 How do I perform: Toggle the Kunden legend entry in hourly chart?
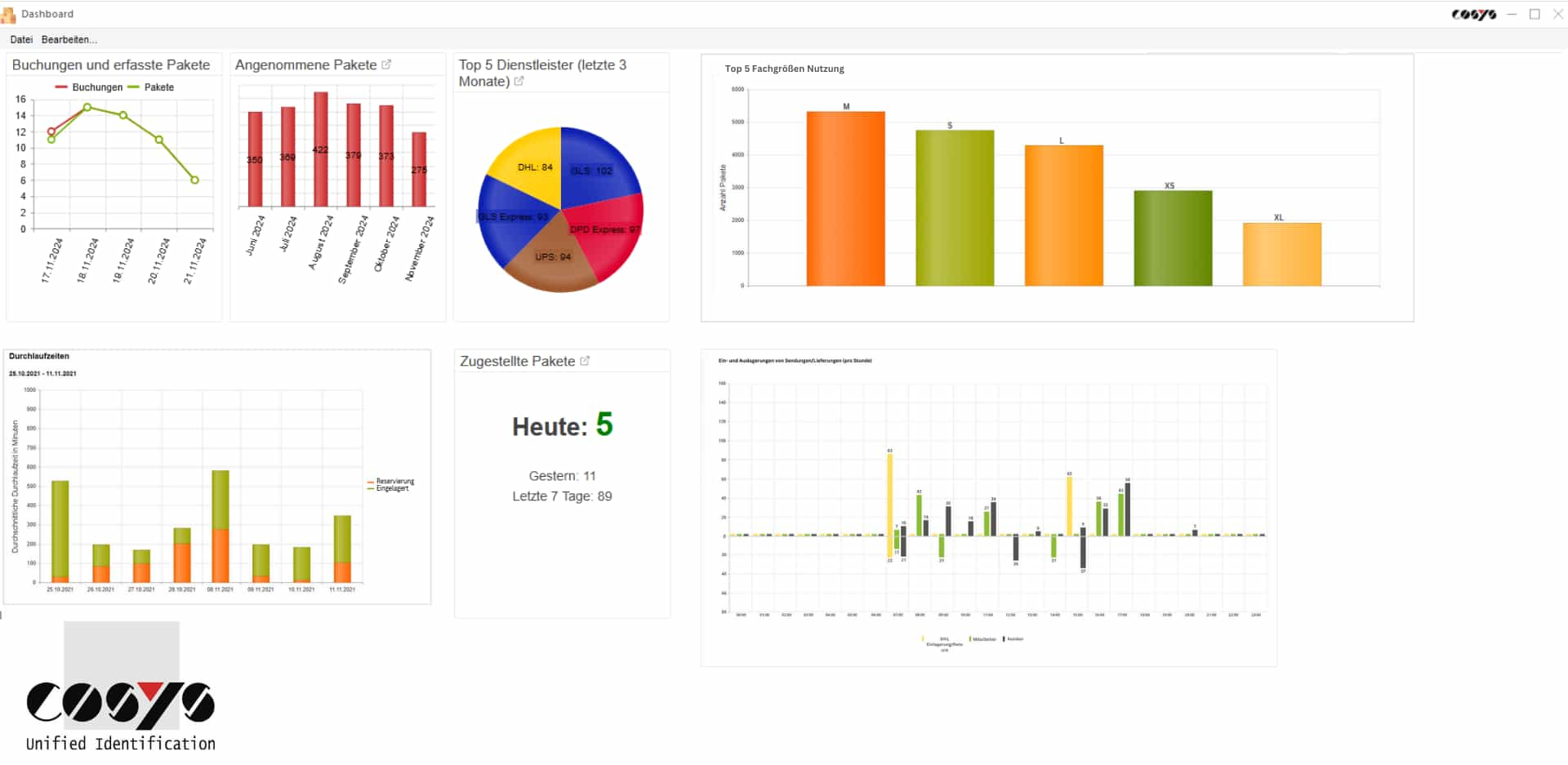pyautogui.click(x=1013, y=639)
